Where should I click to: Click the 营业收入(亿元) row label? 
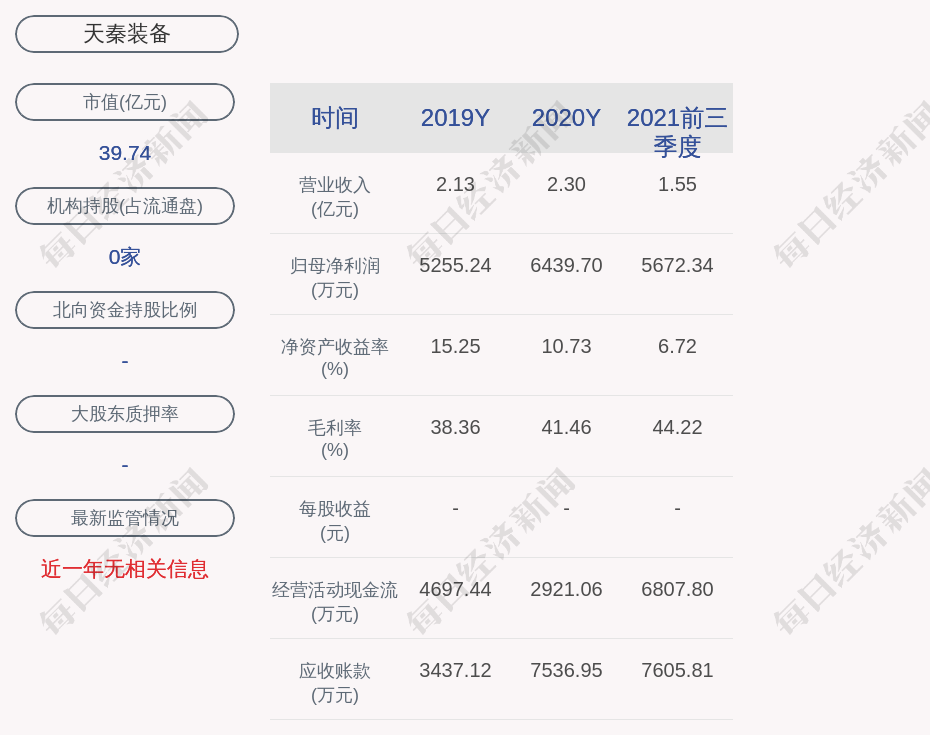point(334,196)
